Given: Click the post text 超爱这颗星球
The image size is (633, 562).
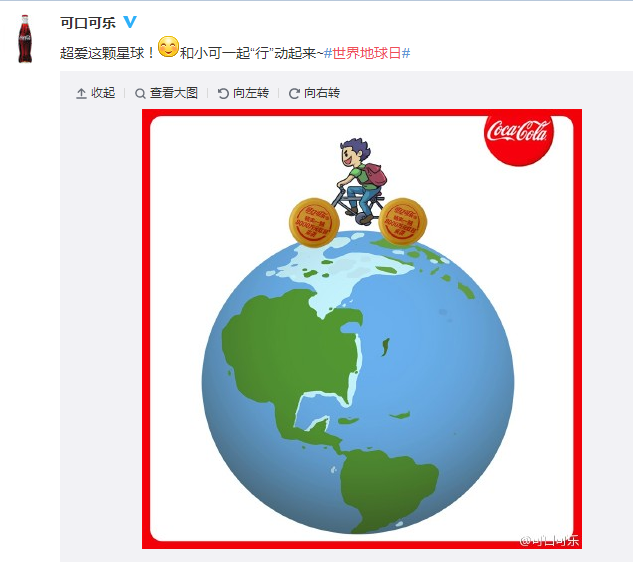Looking at the screenshot, I should [102, 53].
